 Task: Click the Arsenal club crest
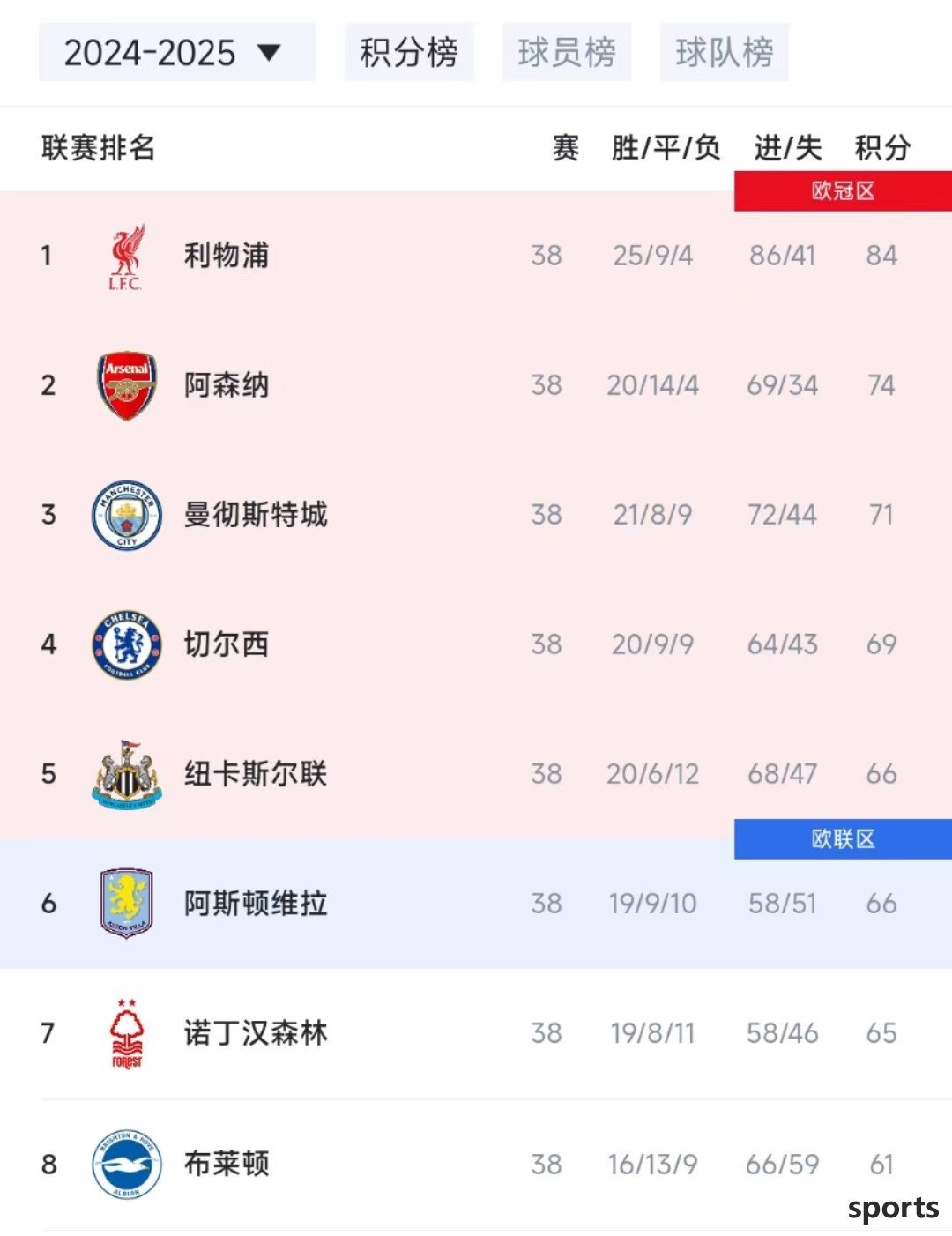click(x=127, y=385)
